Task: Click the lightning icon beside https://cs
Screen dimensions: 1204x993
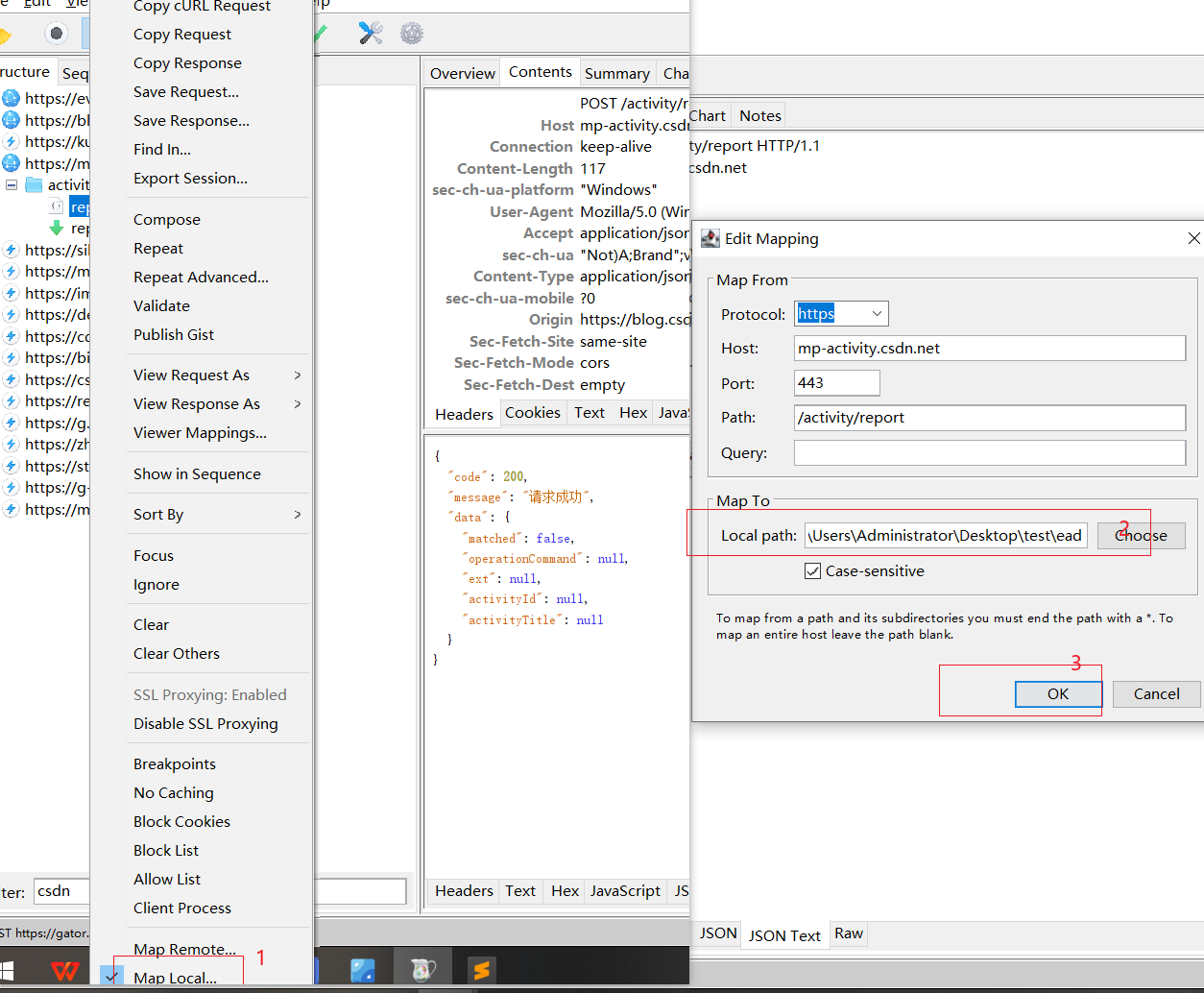Action: pos(11,379)
